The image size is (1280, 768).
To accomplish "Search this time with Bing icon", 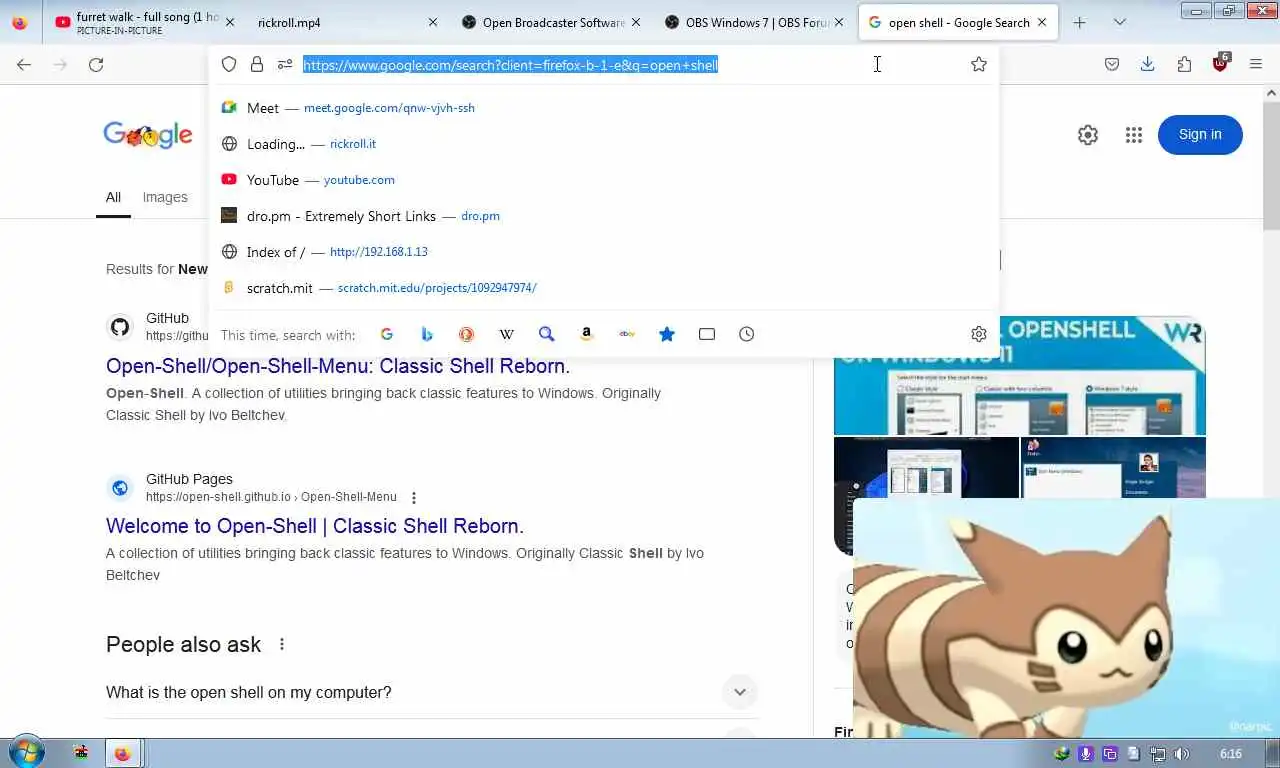I will [x=427, y=334].
